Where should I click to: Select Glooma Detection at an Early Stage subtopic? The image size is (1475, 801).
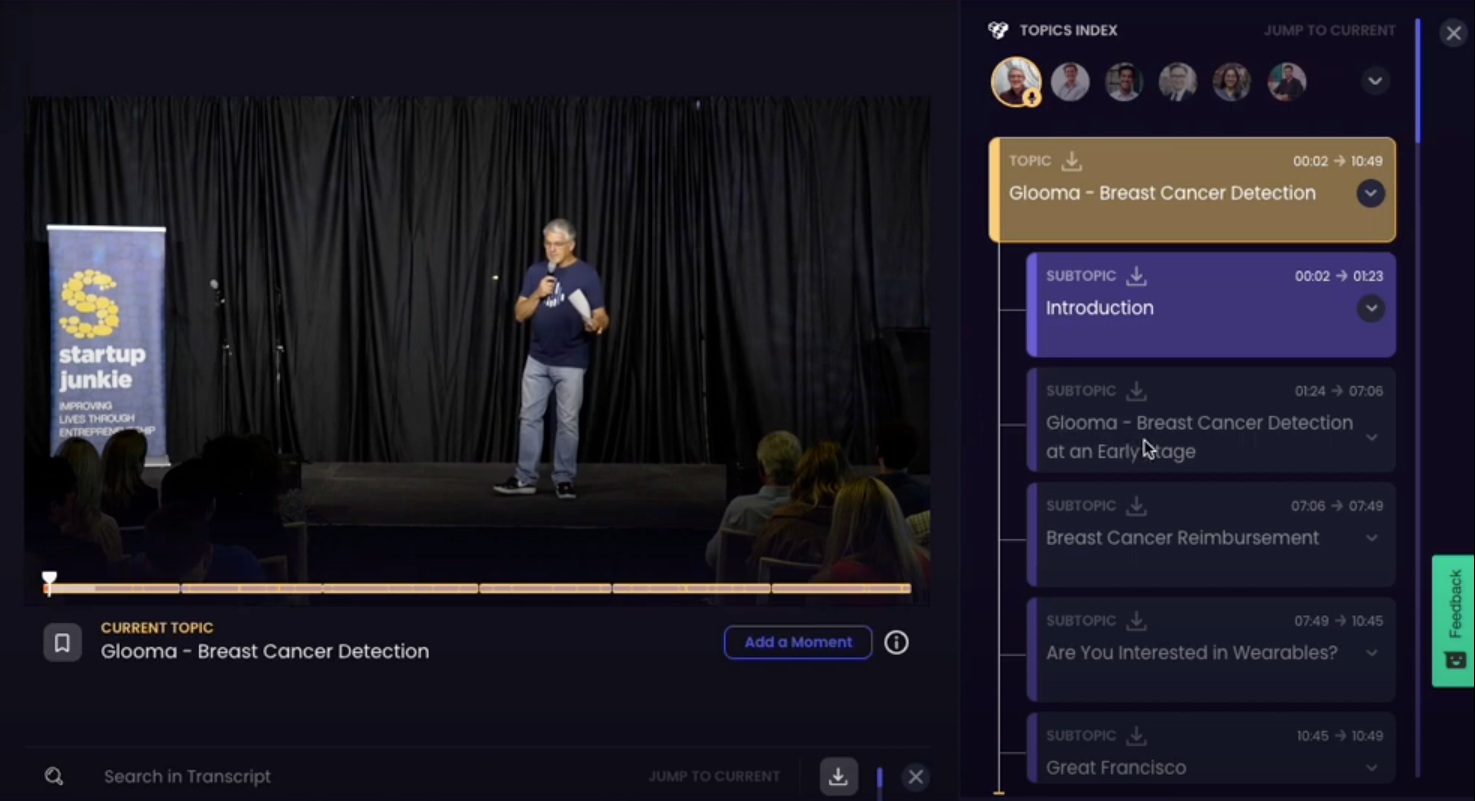coord(1211,420)
